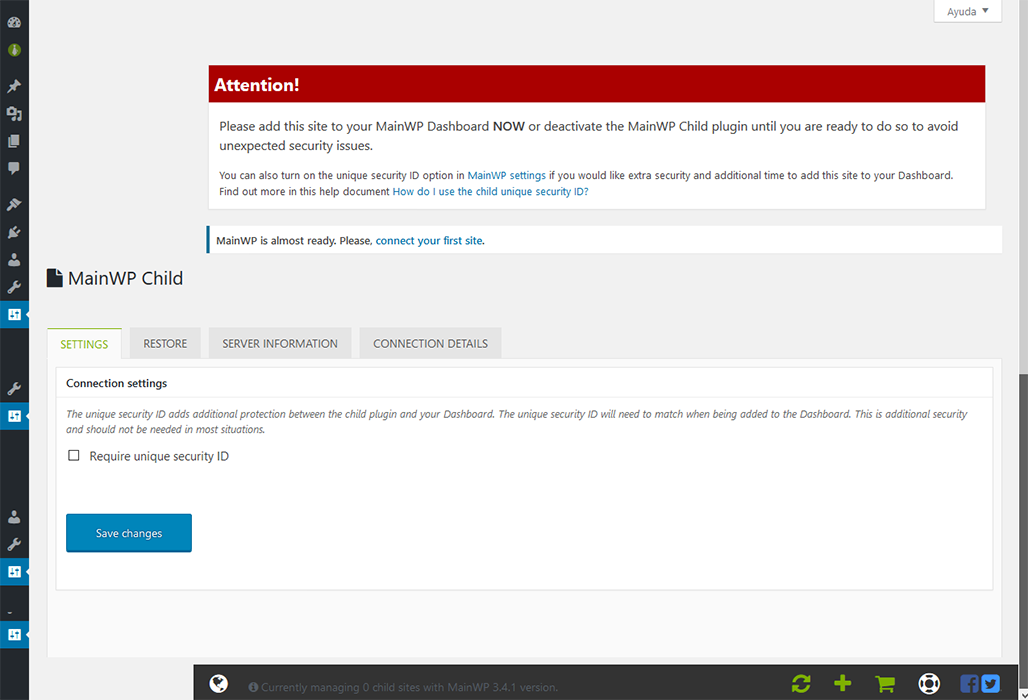Open the Pages sidebar icon
1028x700 pixels.
click(x=14, y=141)
